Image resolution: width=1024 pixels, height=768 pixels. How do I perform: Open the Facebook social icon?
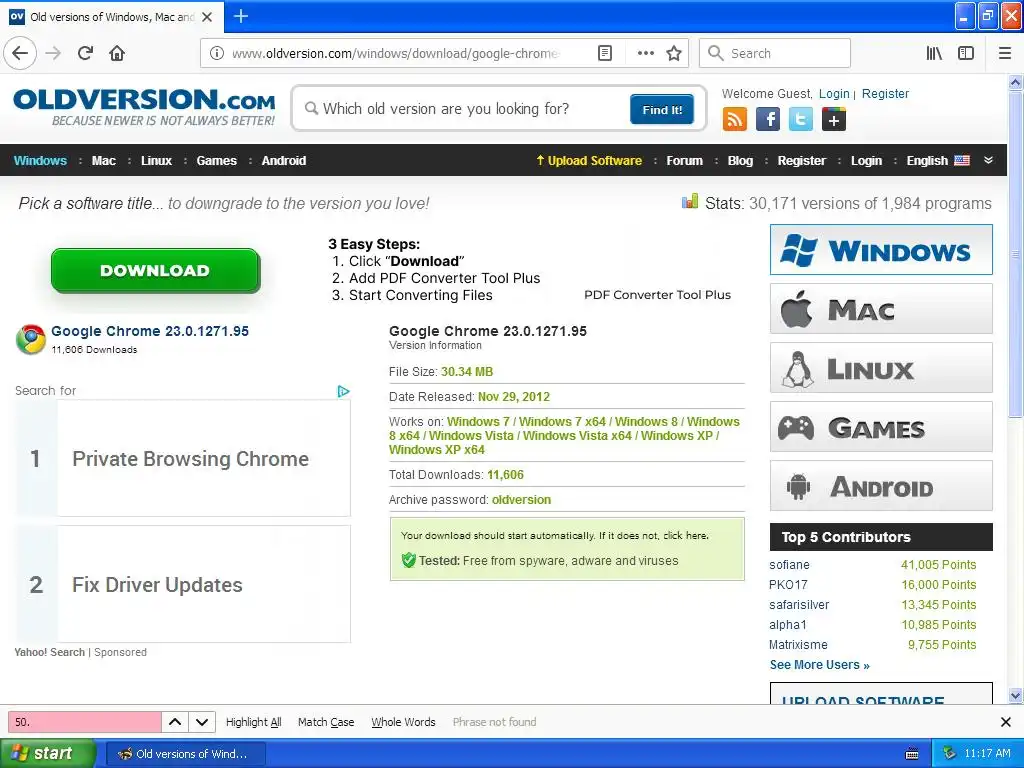(767, 120)
